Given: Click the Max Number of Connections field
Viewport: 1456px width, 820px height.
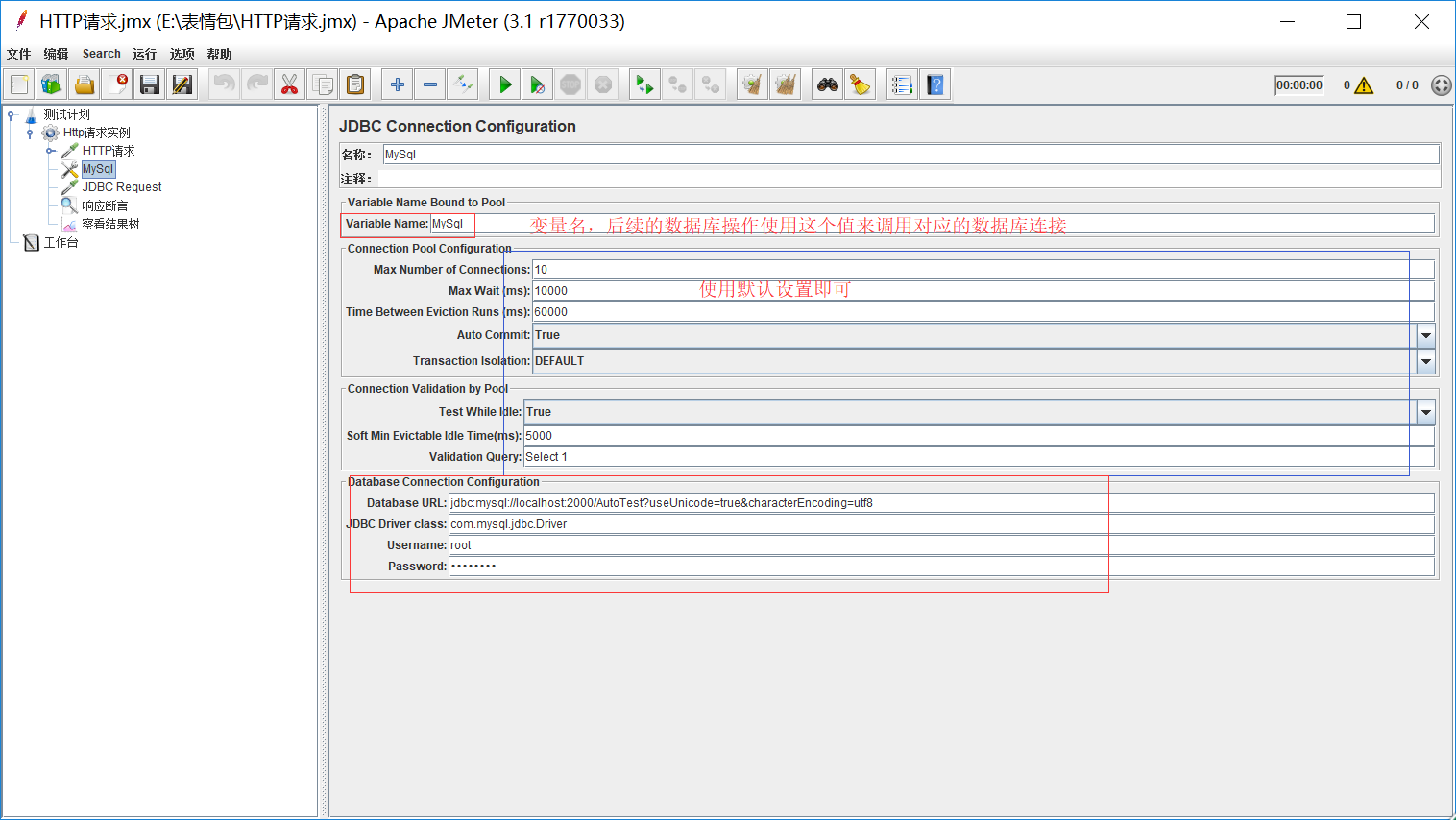Looking at the screenshot, I should (983, 270).
